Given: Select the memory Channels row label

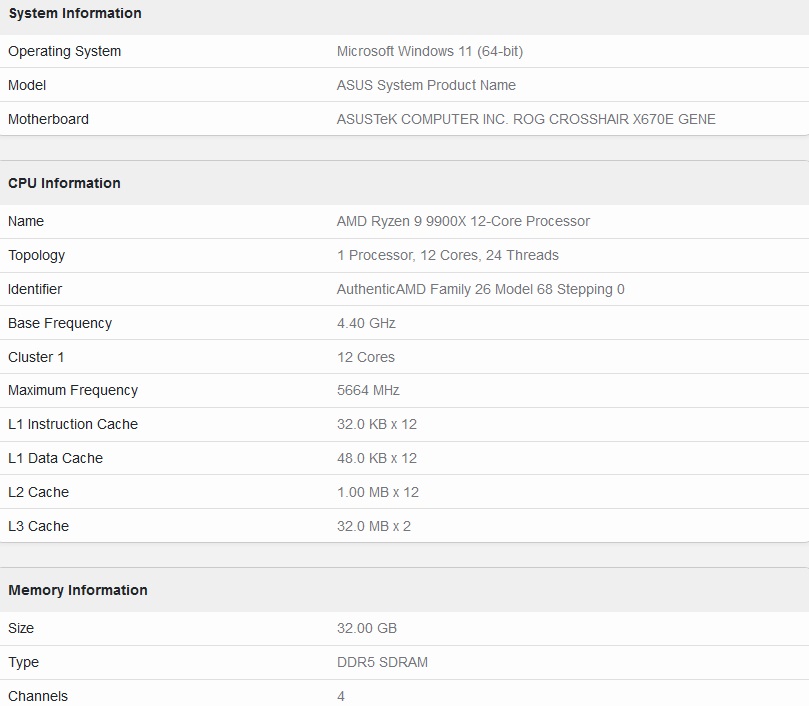Looking at the screenshot, I should click(38, 696).
